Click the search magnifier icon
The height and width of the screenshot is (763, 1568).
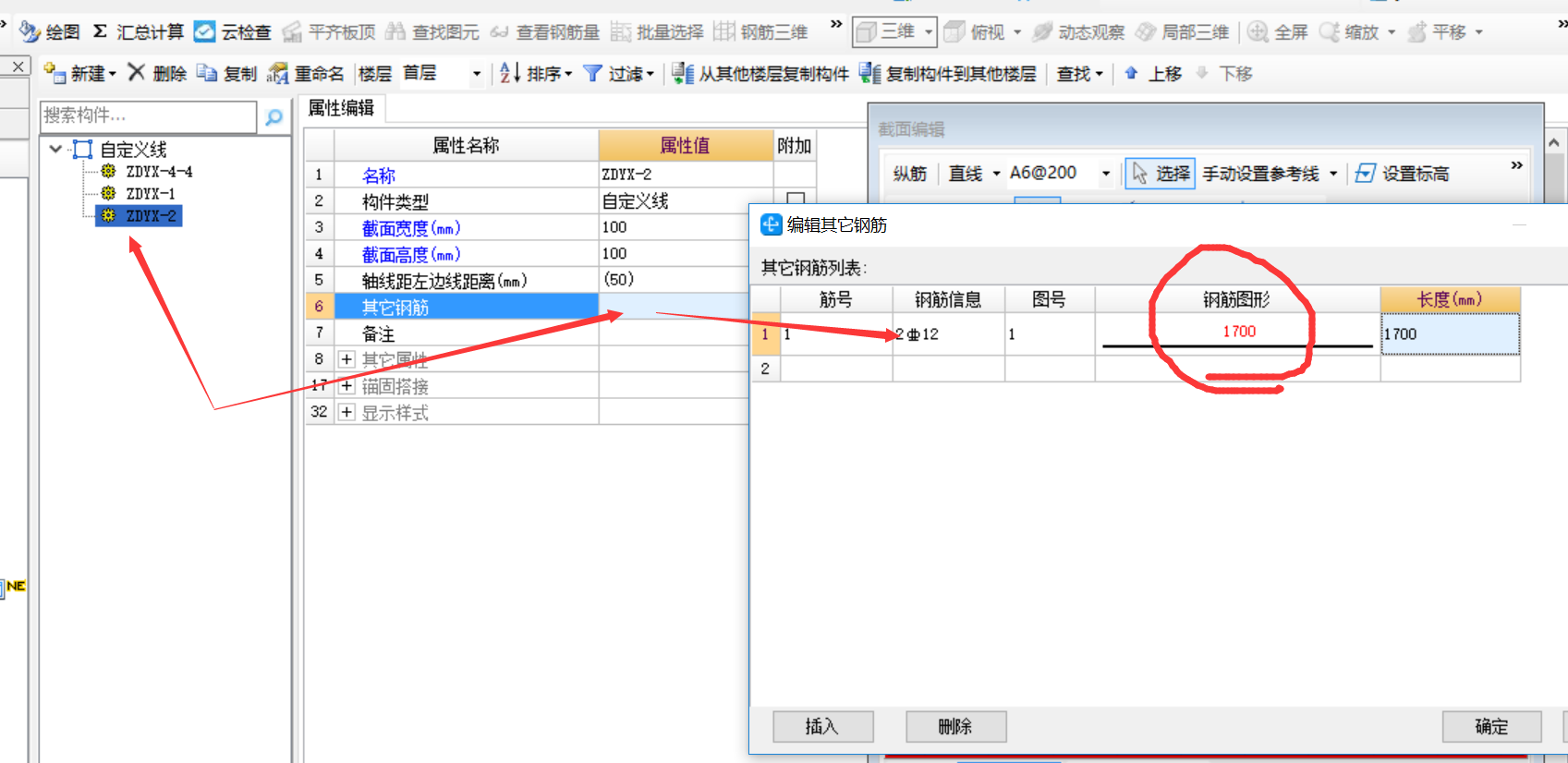coord(273,117)
